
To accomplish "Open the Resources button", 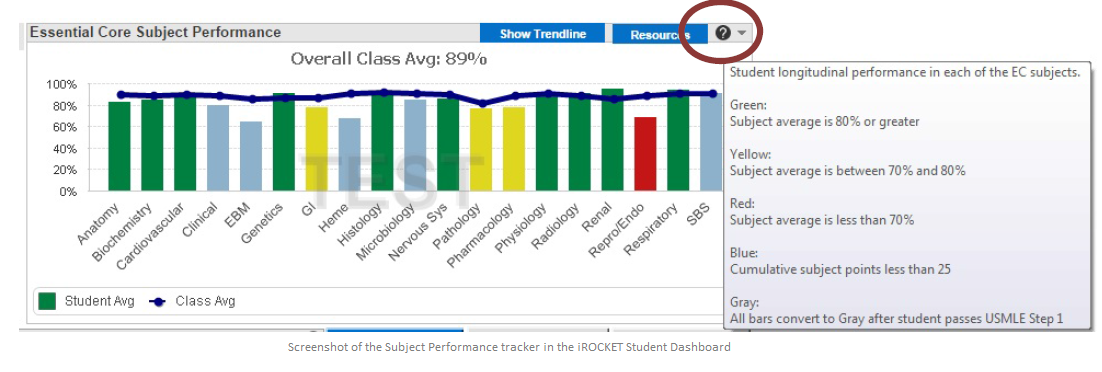I will click(659, 34).
